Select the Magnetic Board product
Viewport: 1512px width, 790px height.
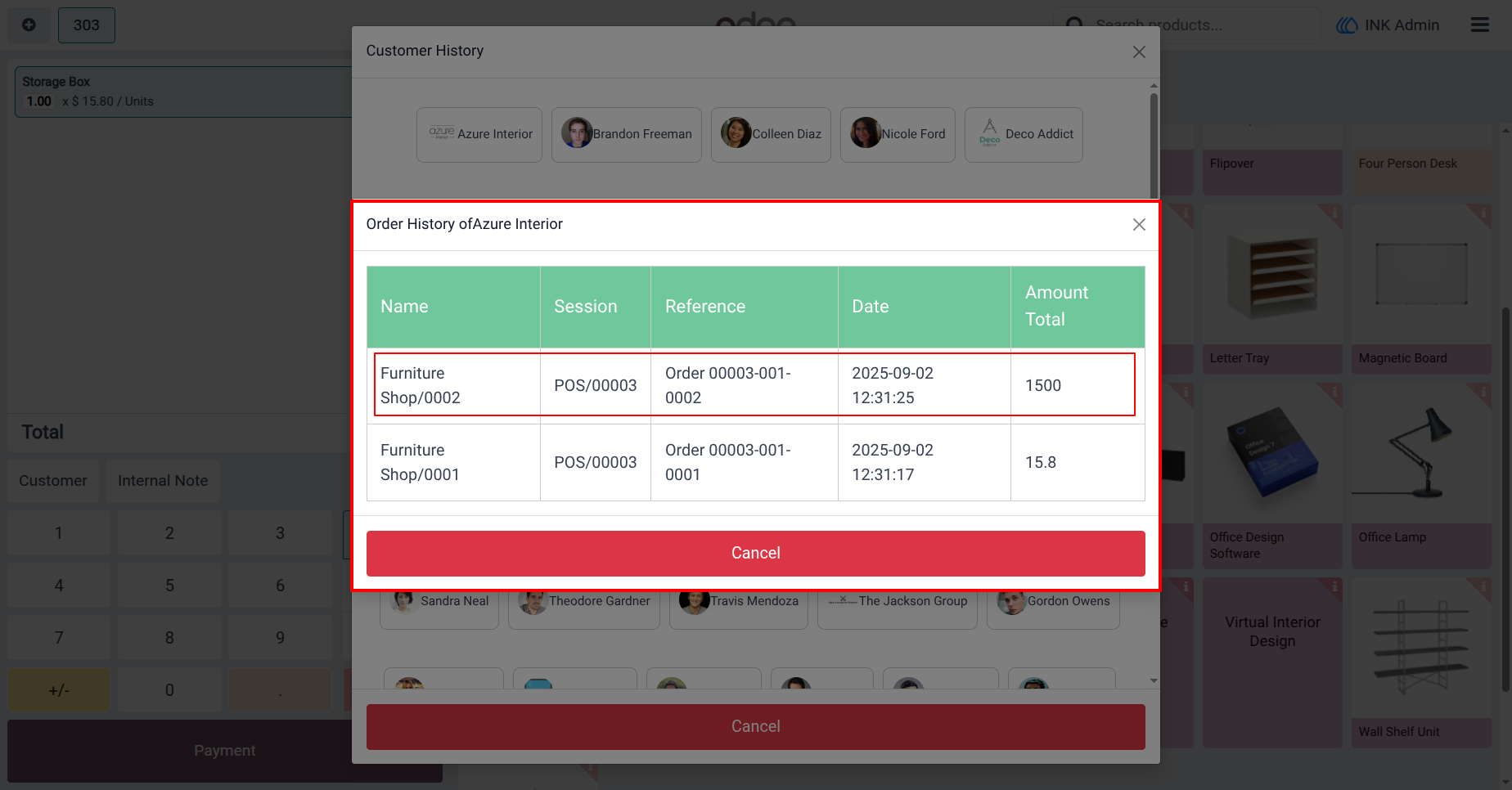(x=1421, y=290)
